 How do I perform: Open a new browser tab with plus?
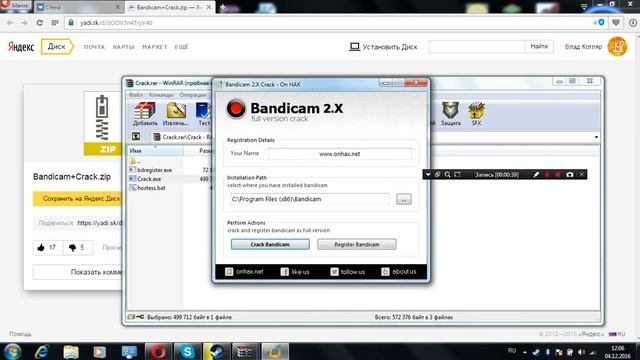coord(223,7)
